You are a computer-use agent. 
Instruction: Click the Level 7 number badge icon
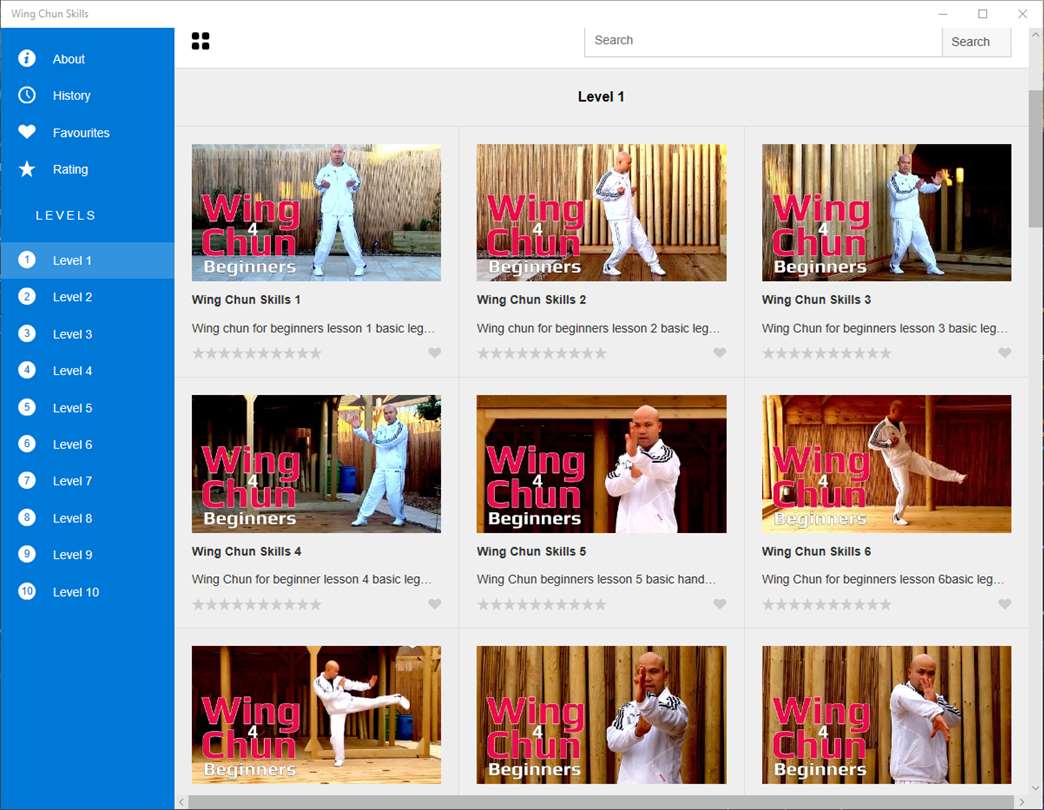click(27, 481)
